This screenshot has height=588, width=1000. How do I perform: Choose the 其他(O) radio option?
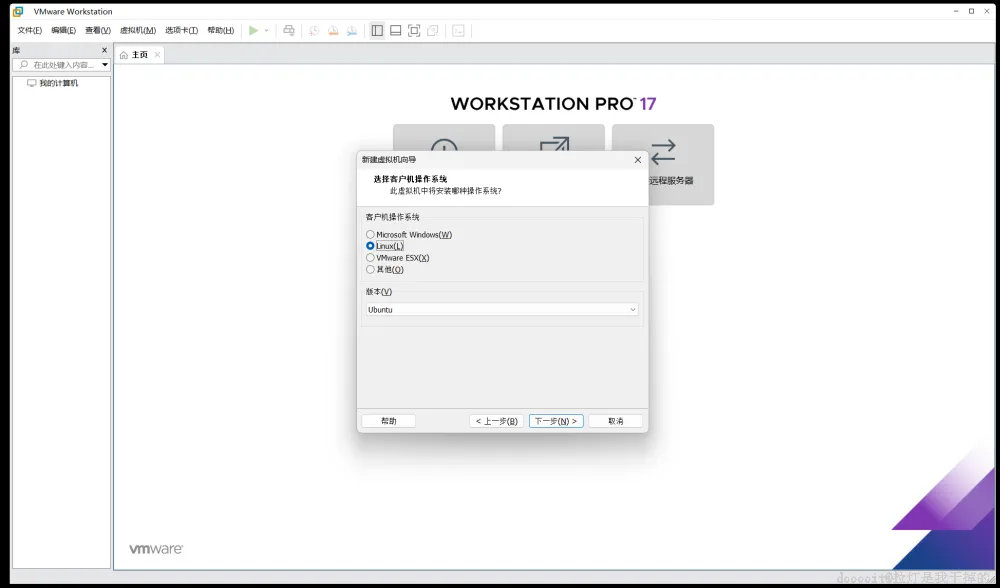(370, 269)
